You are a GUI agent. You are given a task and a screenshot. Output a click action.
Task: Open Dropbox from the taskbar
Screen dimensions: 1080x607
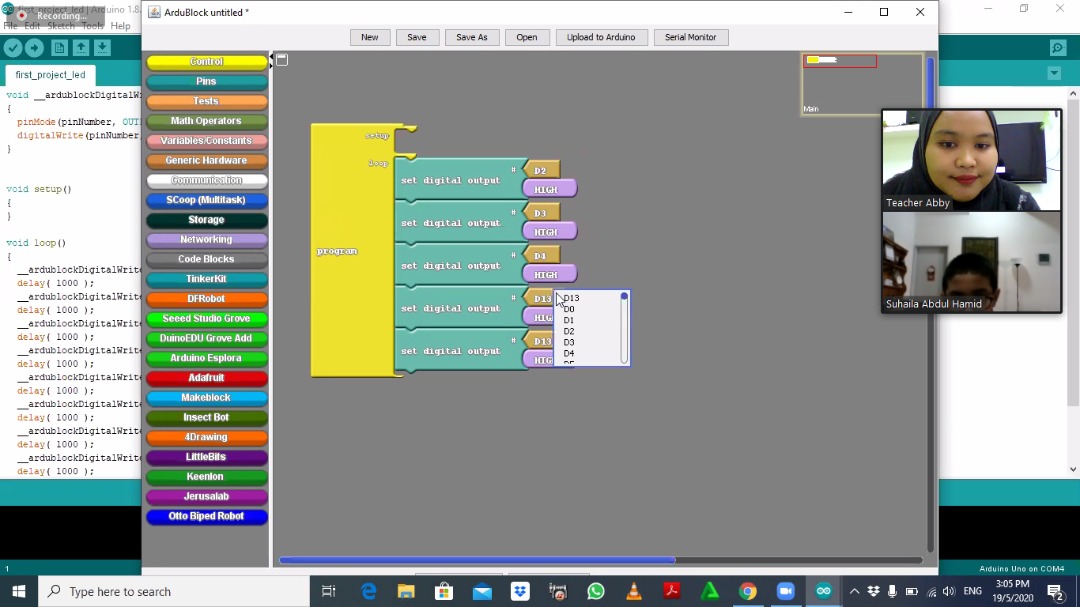(x=520, y=591)
